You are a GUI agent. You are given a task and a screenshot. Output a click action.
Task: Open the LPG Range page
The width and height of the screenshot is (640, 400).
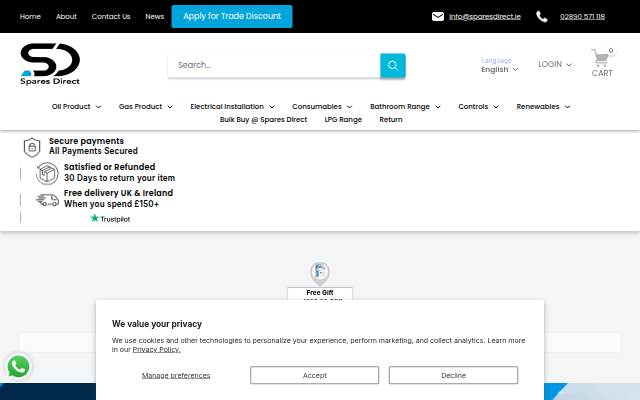[343, 120]
